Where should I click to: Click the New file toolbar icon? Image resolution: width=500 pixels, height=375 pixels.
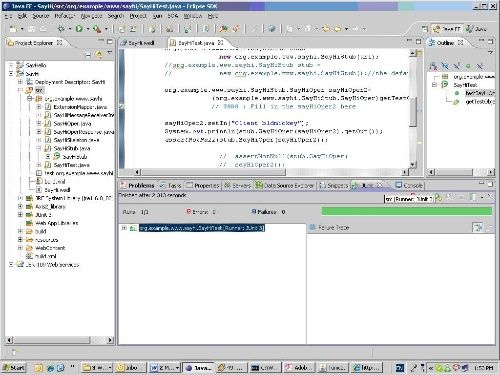pos(13,29)
